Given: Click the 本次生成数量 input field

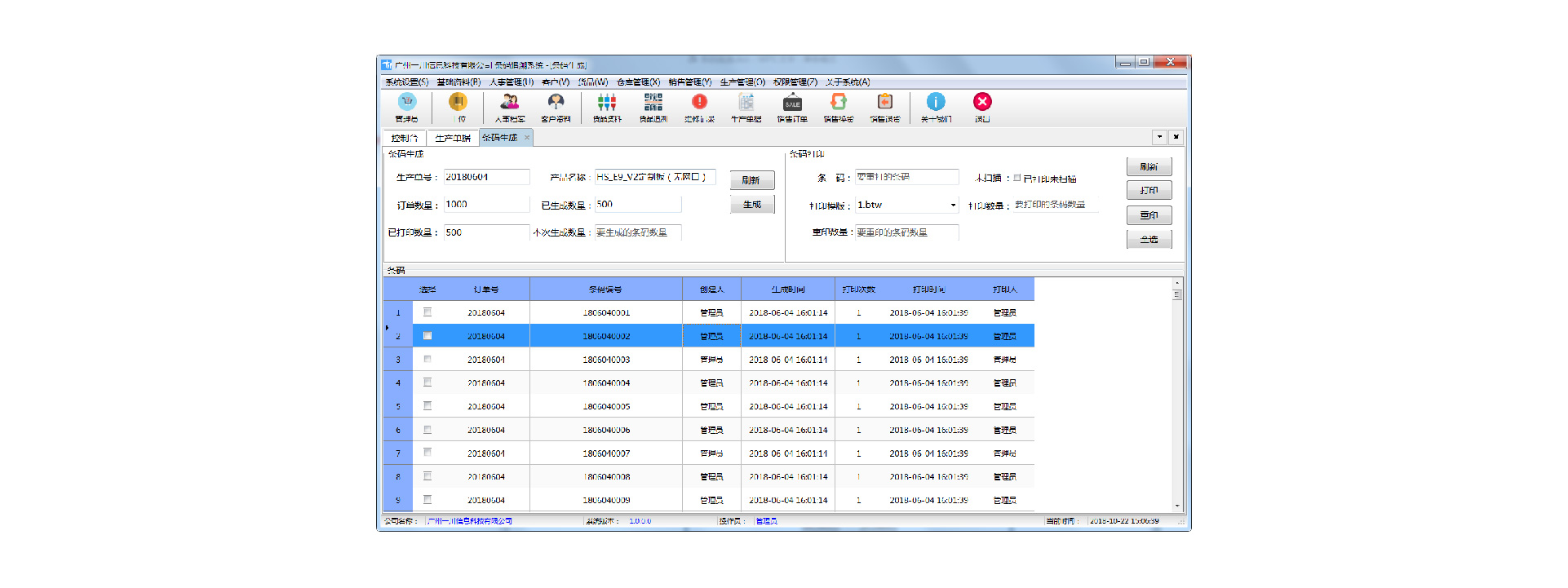Looking at the screenshot, I should (638, 232).
